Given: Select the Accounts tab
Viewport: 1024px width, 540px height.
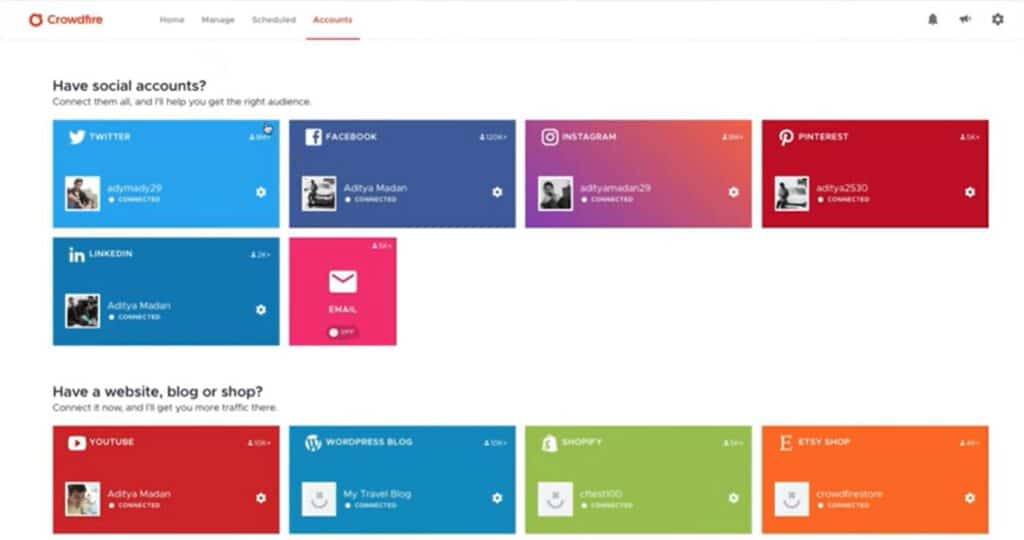Looking at the screenshot, I should [x=332, y=20].
